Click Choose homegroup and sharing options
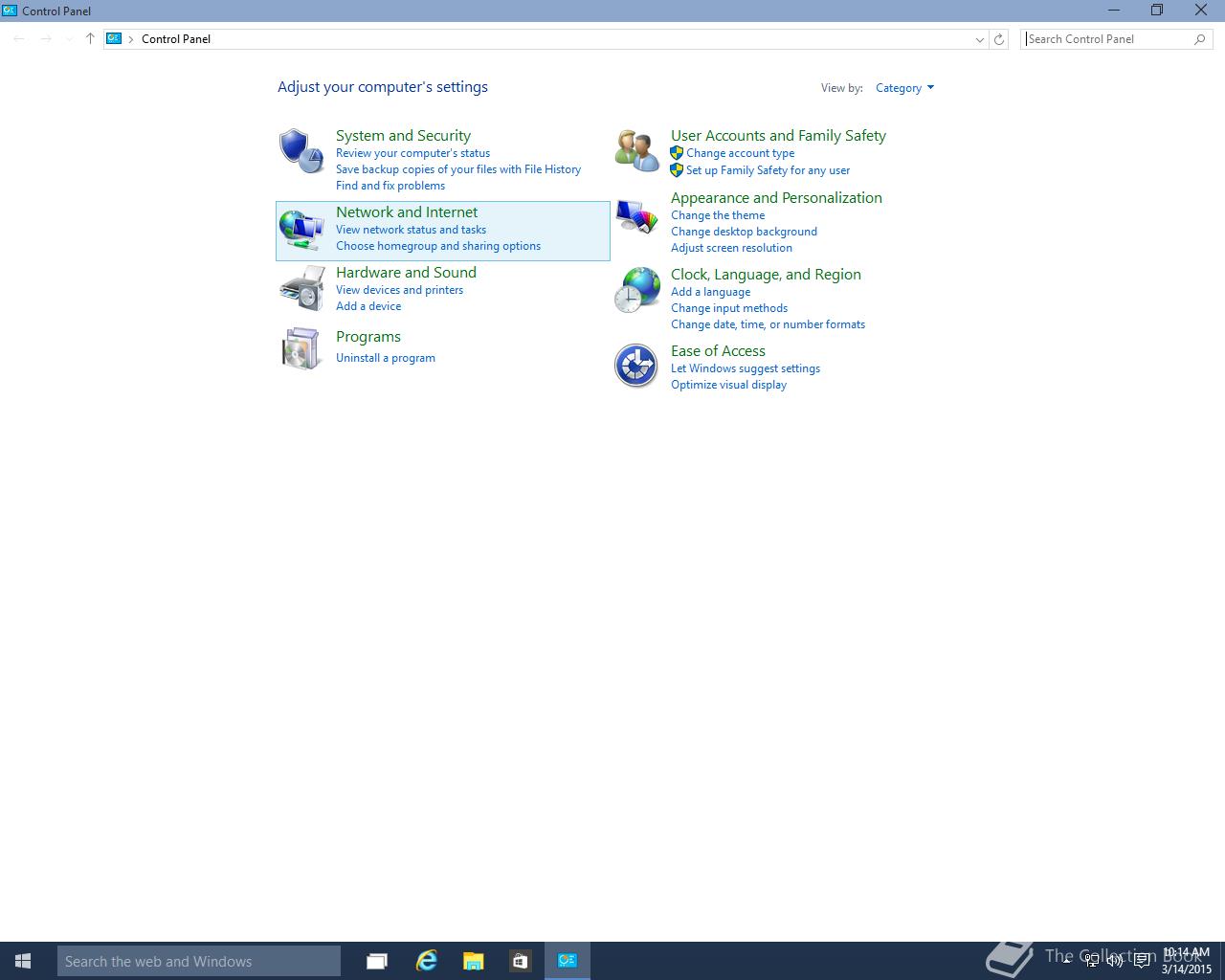The image size is (1225, 980). coord(438,246)
